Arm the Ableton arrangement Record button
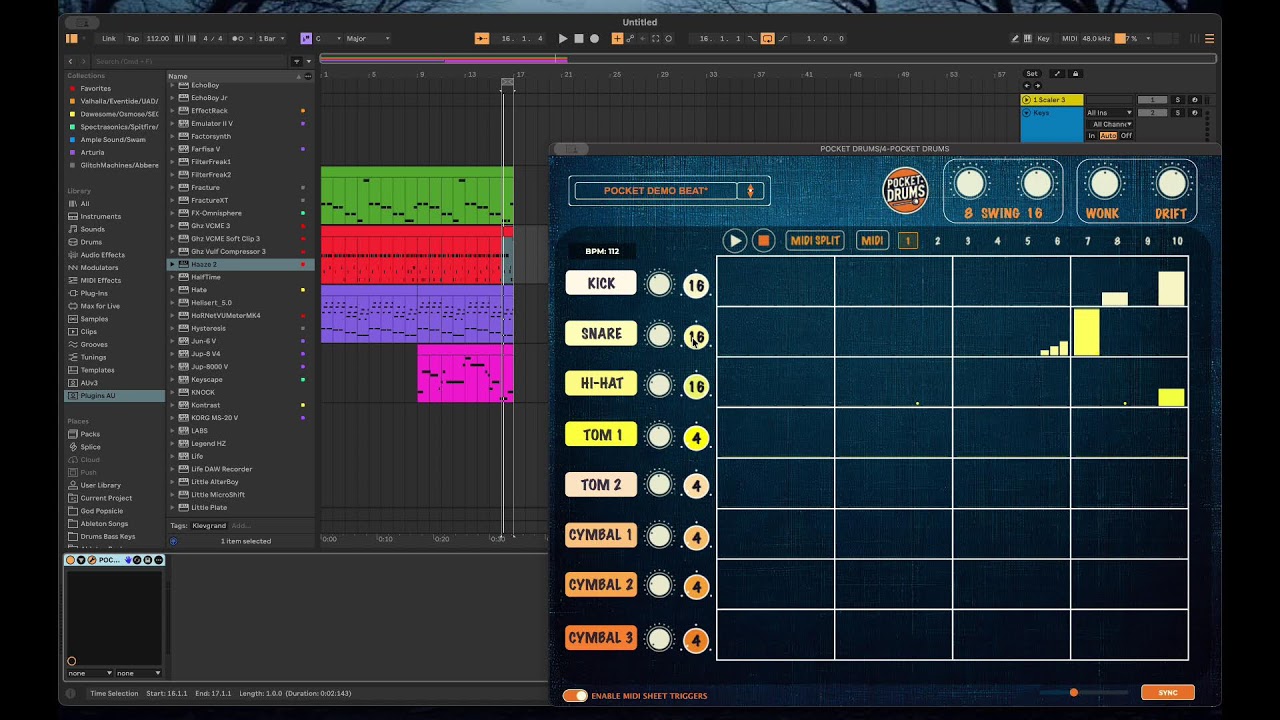Image resolution: width=1280 pixels, height=720 pixels. (594, 38)
